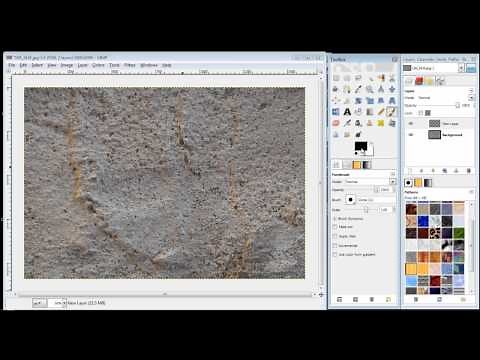Select the Heal tool
This screenshot has height=360, width=480.
pos(381,123)
